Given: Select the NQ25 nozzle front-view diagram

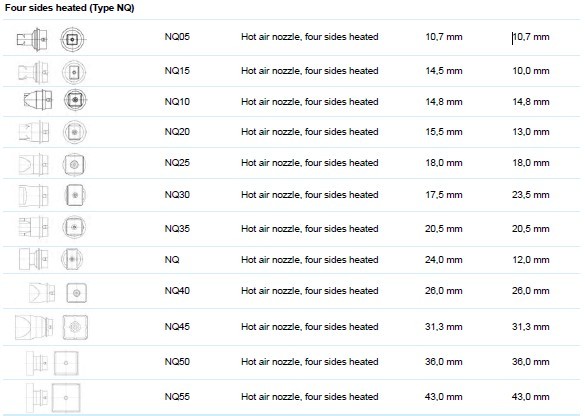Looking at the screenshot, I should pos(74,164).
